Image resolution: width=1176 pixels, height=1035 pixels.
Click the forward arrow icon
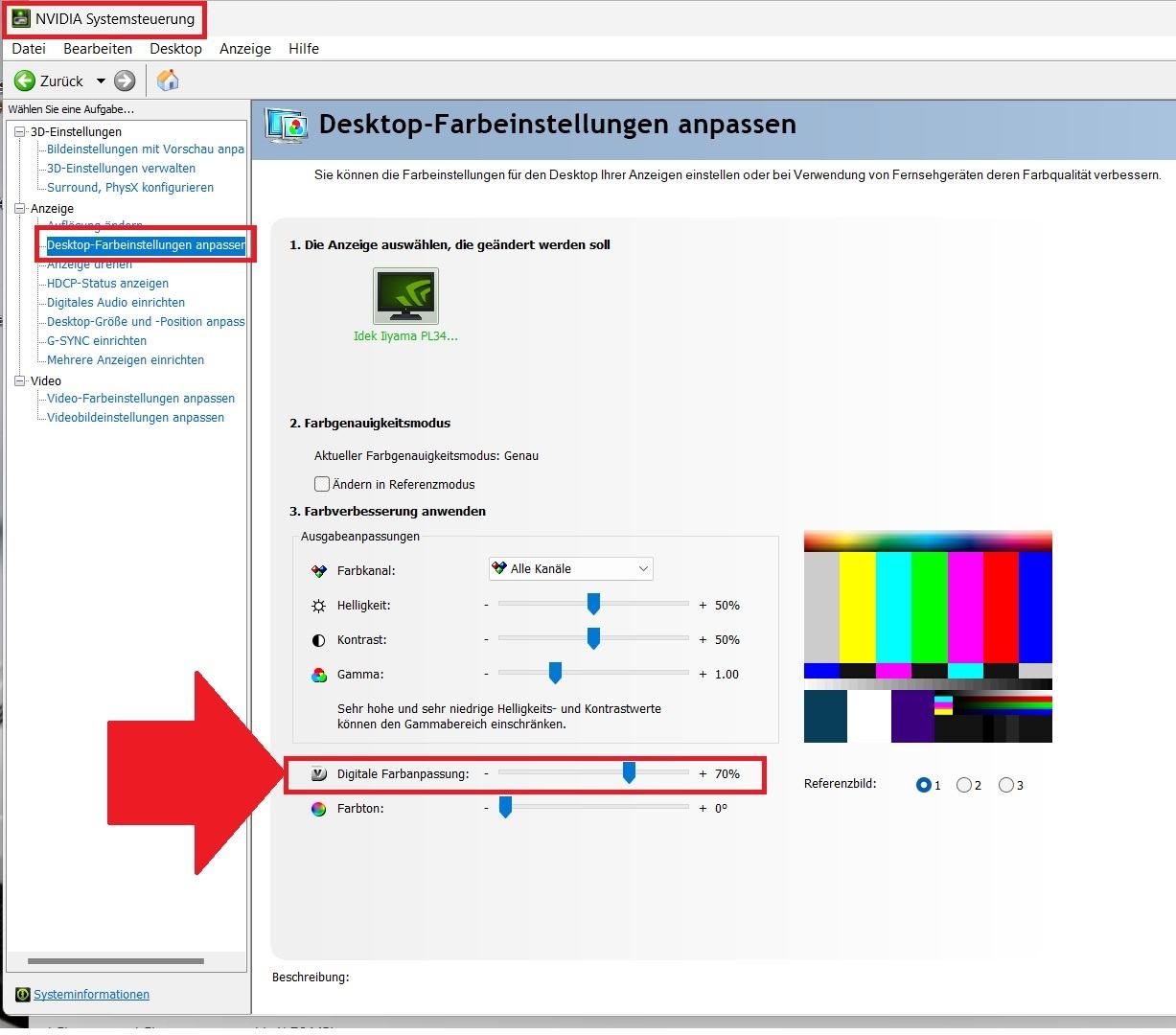(125, 80)
